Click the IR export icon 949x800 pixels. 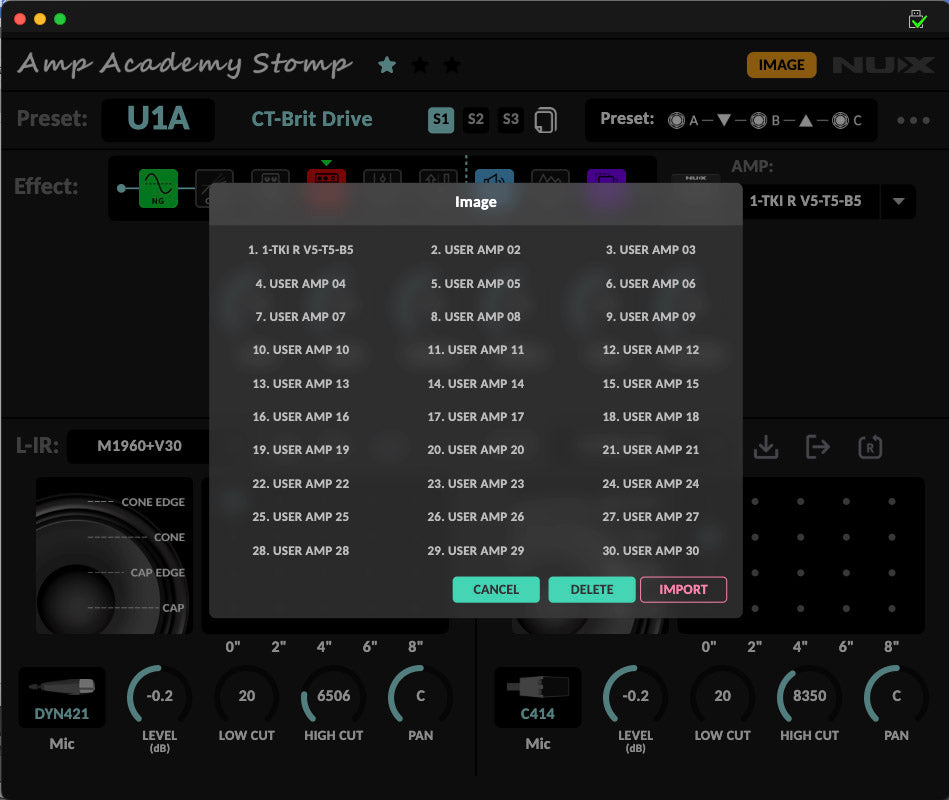(817, 447)
